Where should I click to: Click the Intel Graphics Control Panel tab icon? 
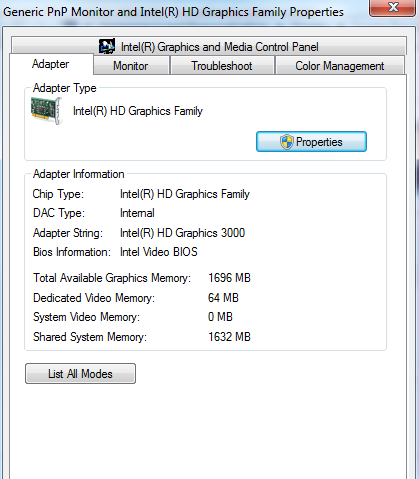[x=107, y=46]
